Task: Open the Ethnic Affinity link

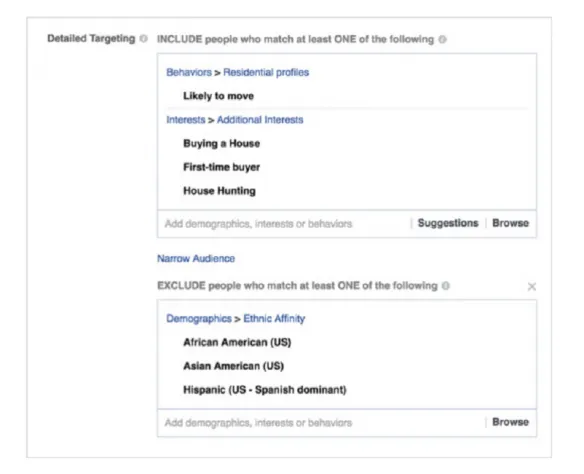Action: (274, 319)
